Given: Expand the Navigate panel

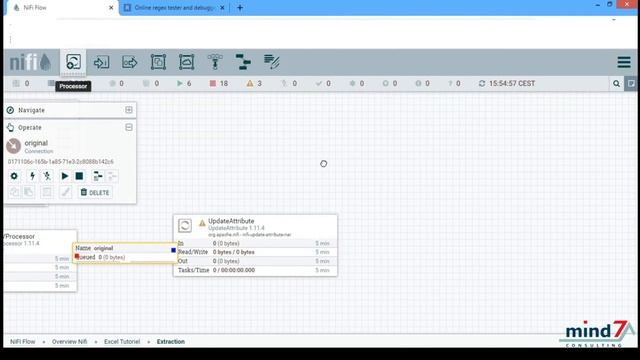Looking at the screenshot, I should (x=129, y=110).
